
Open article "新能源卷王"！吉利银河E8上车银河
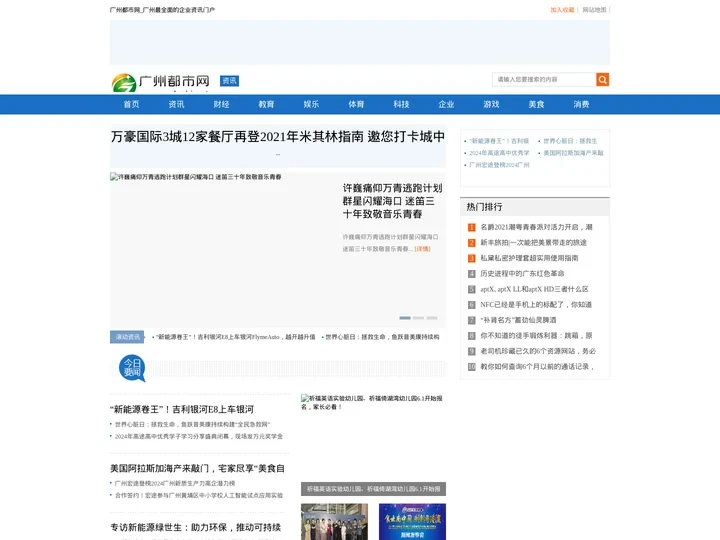tap(182, 410)
